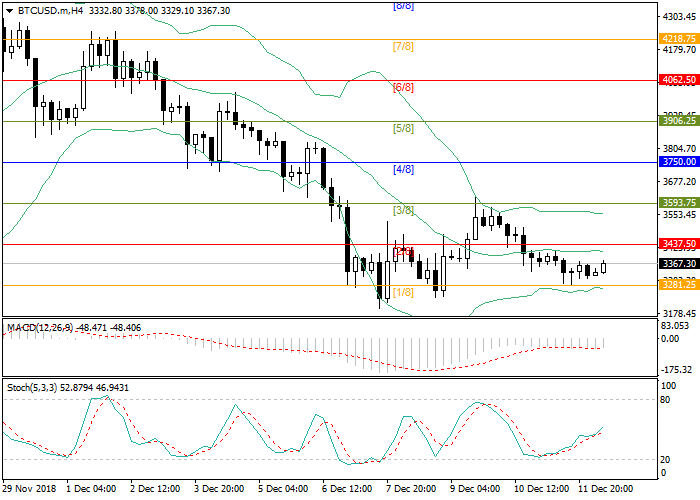Open the chart menu triangle beside BTCUSD.m
The height and width of the screenshot is (500, 700).
pos(9,11)
